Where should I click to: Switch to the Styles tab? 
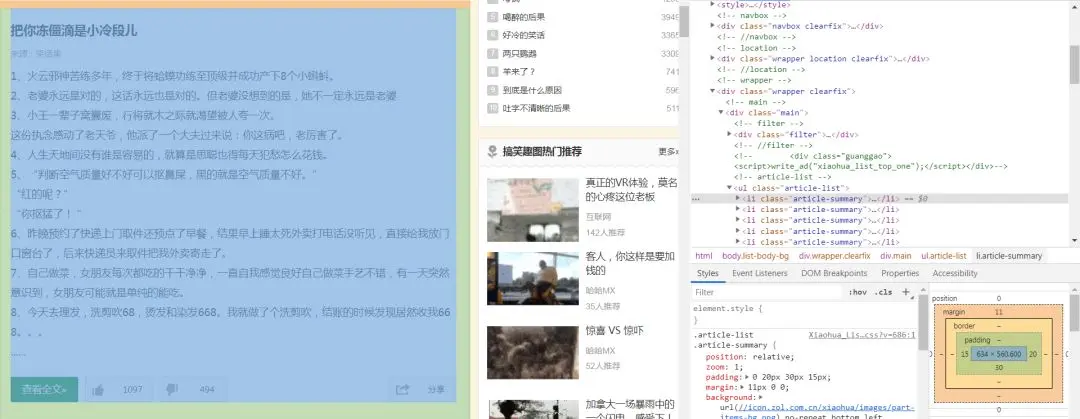coord(707,274)
